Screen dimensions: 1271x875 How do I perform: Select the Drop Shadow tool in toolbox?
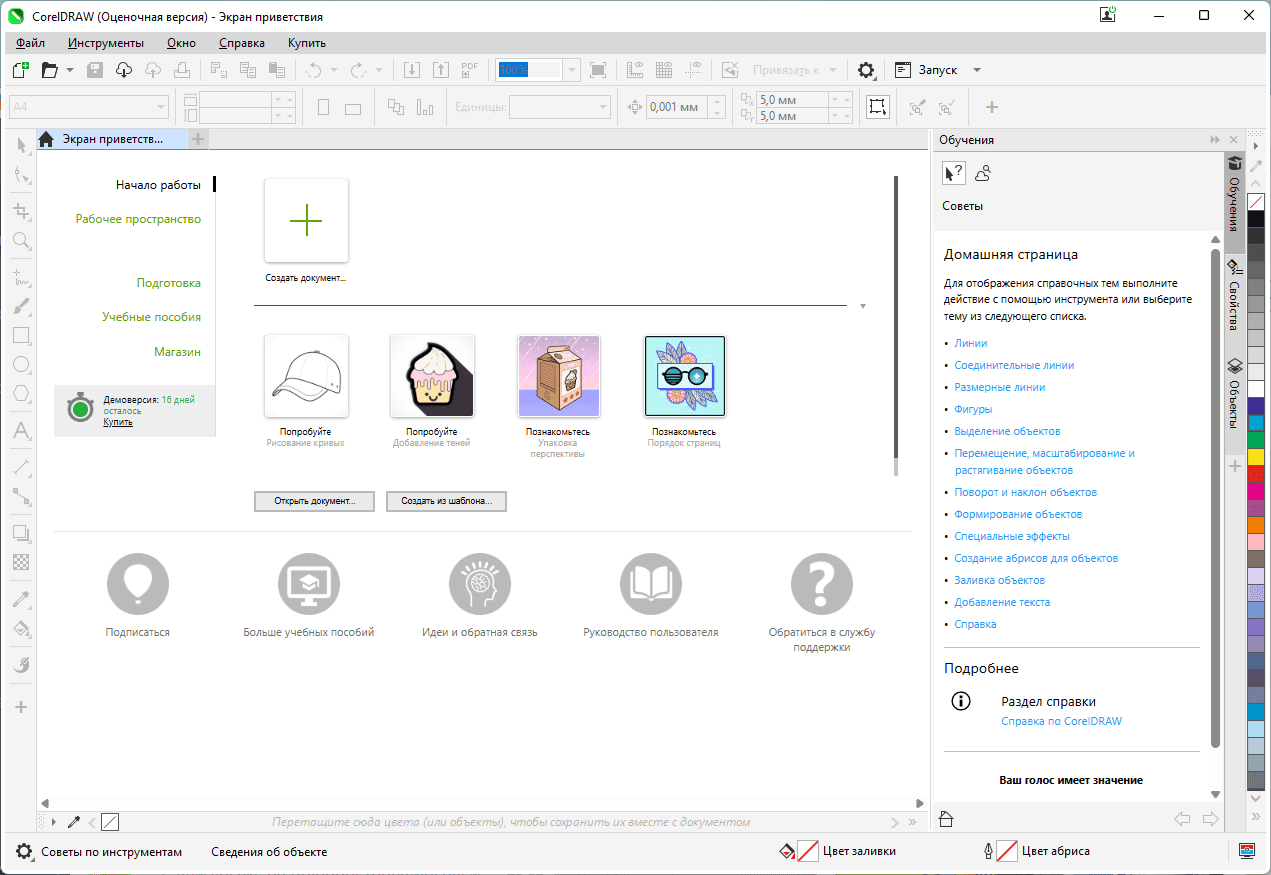[x=20, y=533]
